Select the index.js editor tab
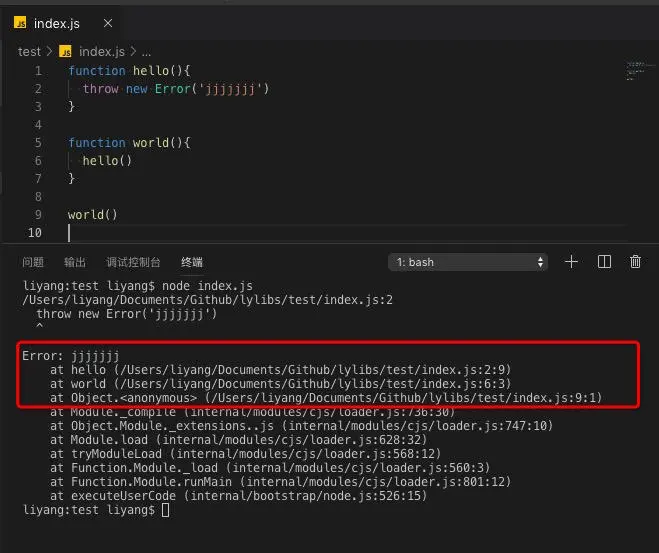The width and height of the screenshot is (659, 553). (x=62, y=23)
